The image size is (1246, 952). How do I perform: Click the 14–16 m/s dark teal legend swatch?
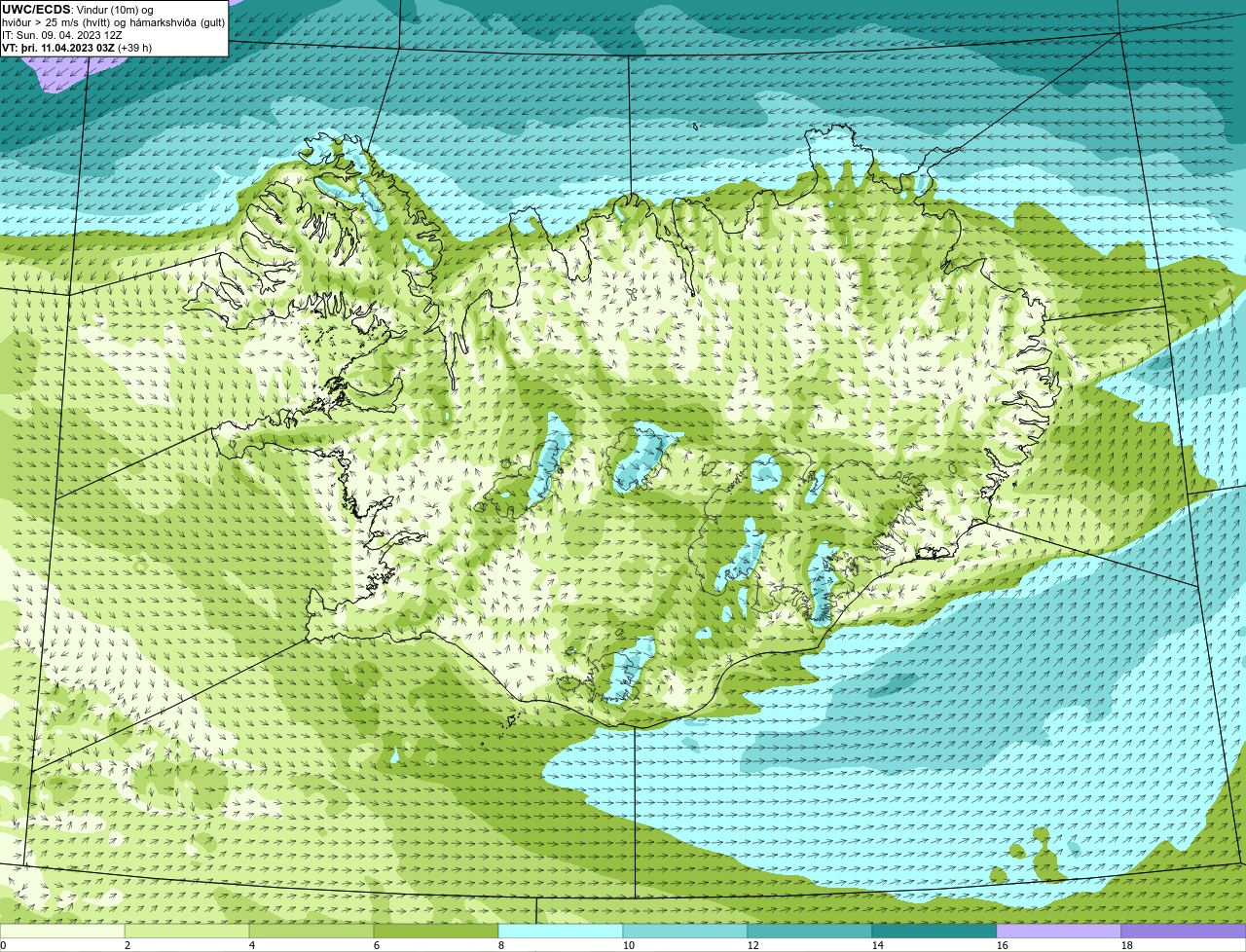click(934, 931)
